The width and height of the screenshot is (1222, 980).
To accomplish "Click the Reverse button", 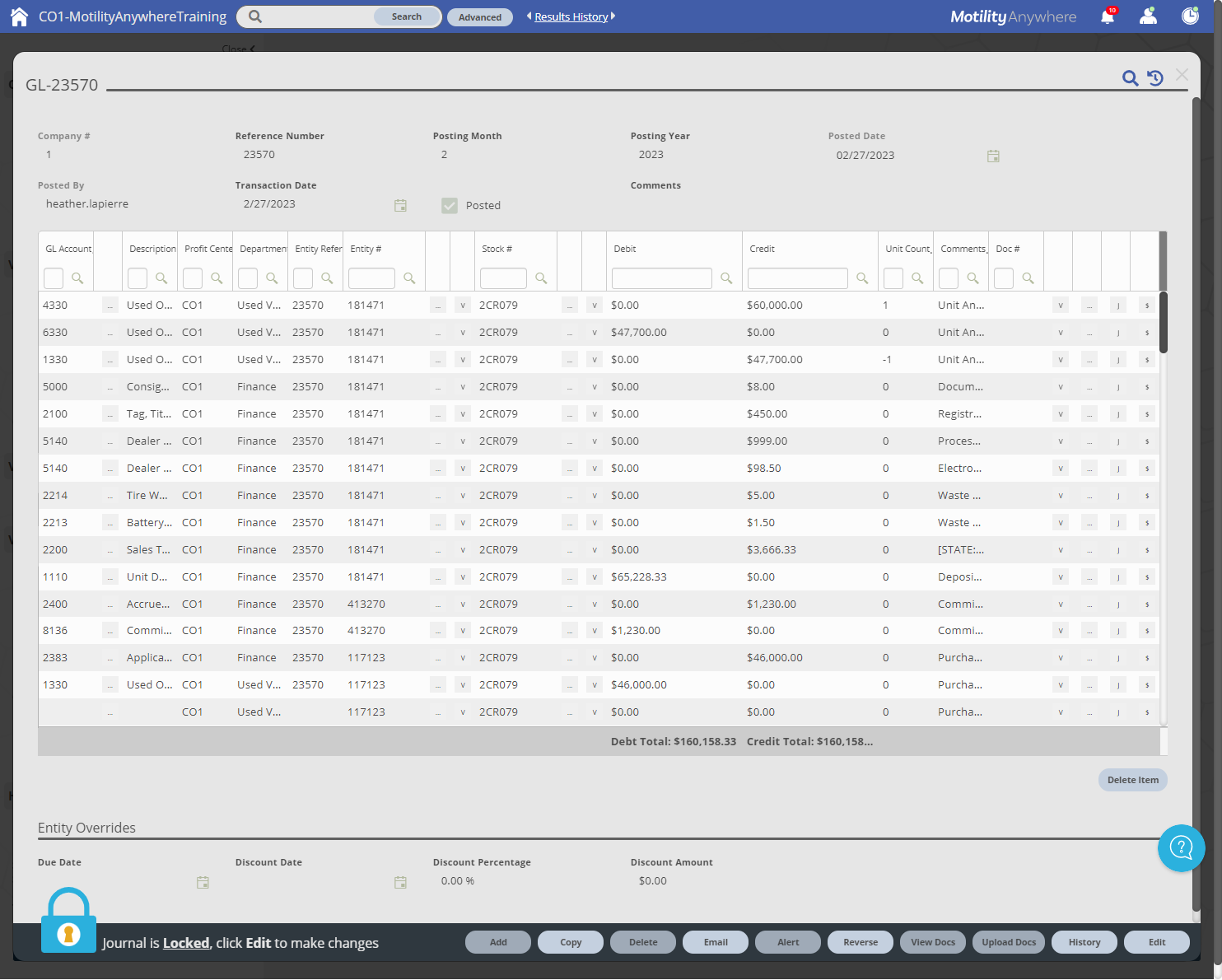I will (x=860, y=942).
